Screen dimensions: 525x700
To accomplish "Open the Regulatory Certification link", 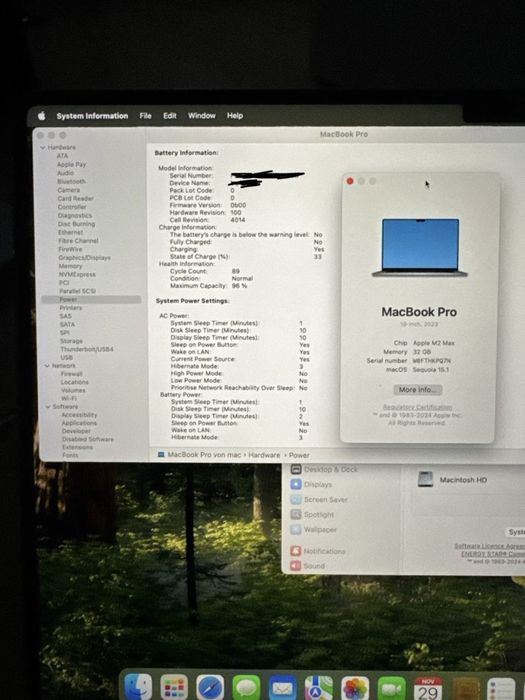I will (417, 407).
